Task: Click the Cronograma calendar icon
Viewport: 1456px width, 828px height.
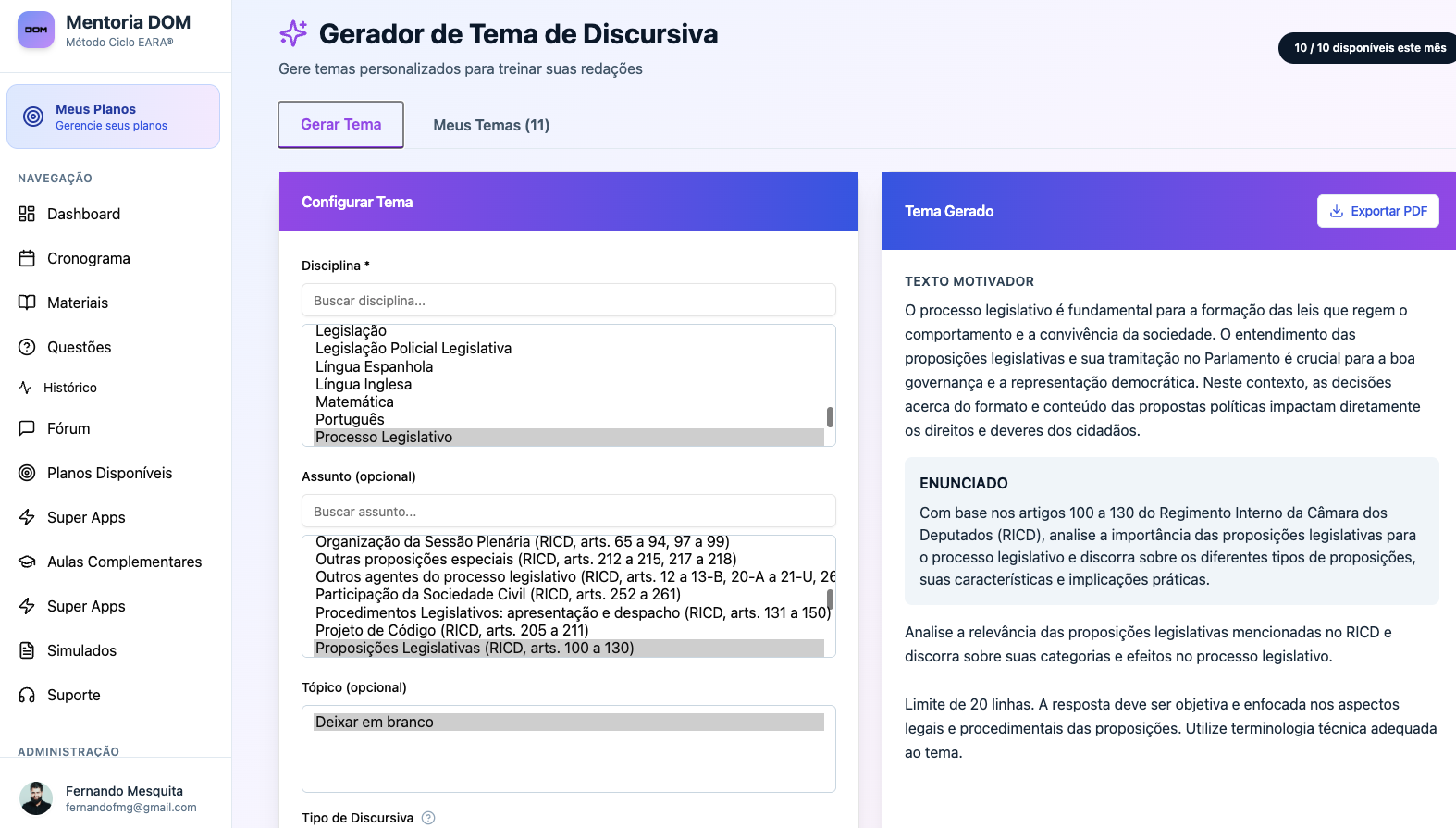Action: (x=27, y=258)
